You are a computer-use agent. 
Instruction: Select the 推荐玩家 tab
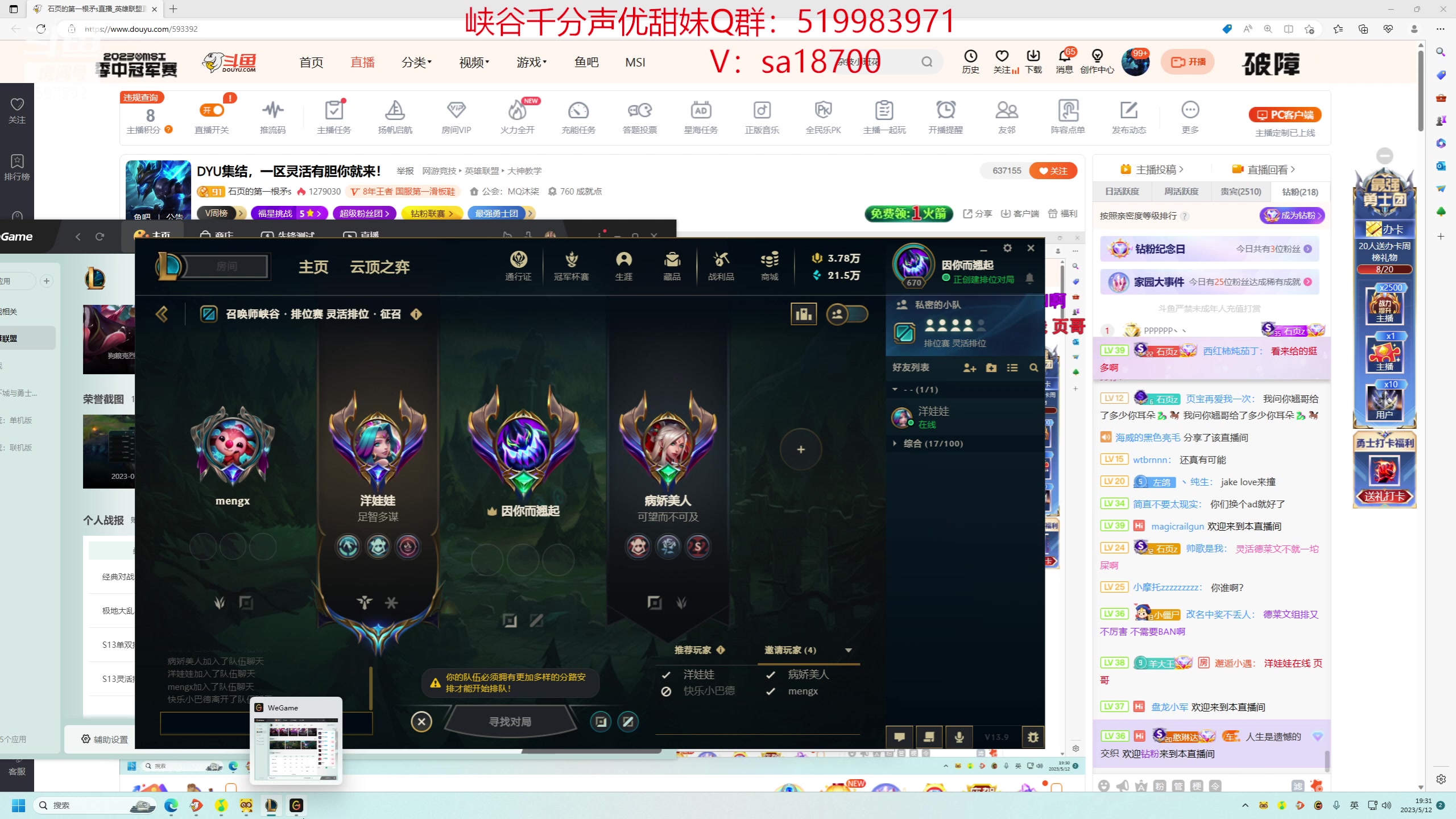pos(700,650)
